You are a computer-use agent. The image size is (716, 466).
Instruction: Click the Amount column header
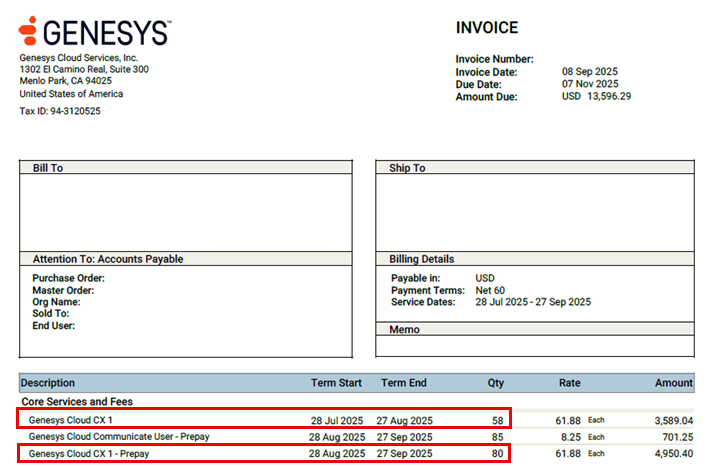(x=673, y=383)
